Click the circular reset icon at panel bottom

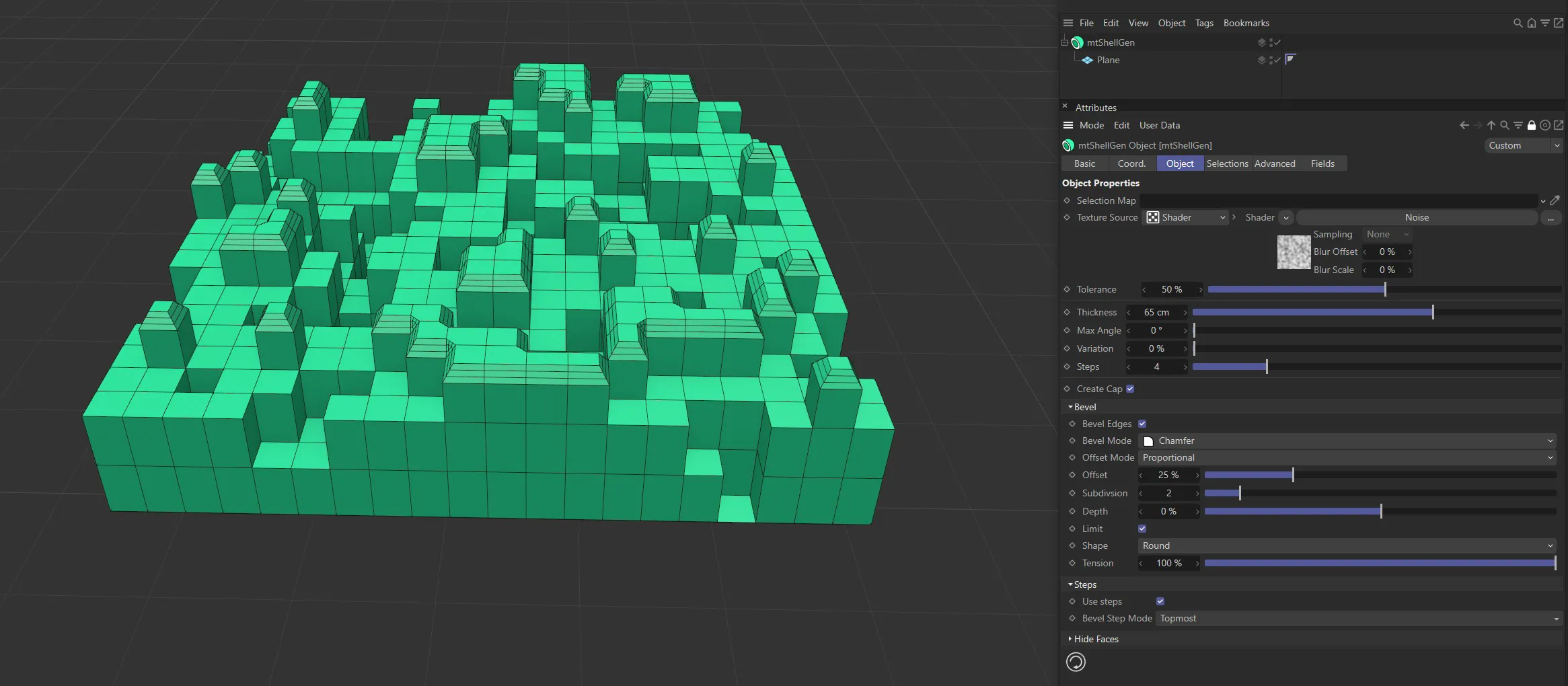coord(1076,662)
